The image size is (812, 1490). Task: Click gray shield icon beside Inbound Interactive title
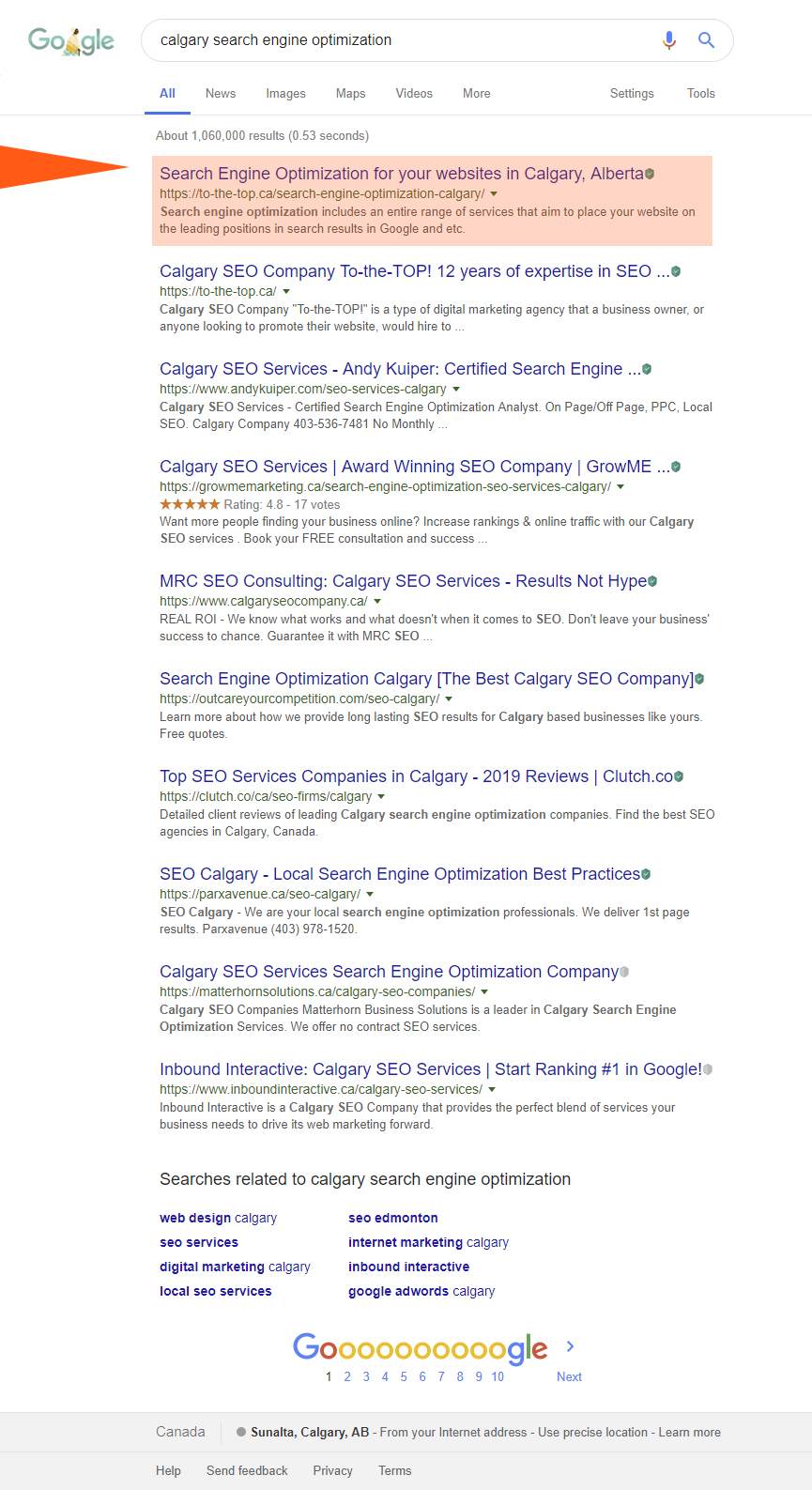708,1069
